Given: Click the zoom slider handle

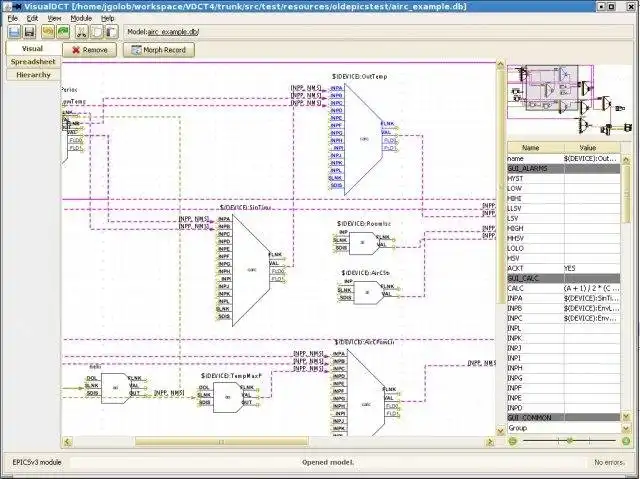Looking at the screenshot, I should 570,441.
